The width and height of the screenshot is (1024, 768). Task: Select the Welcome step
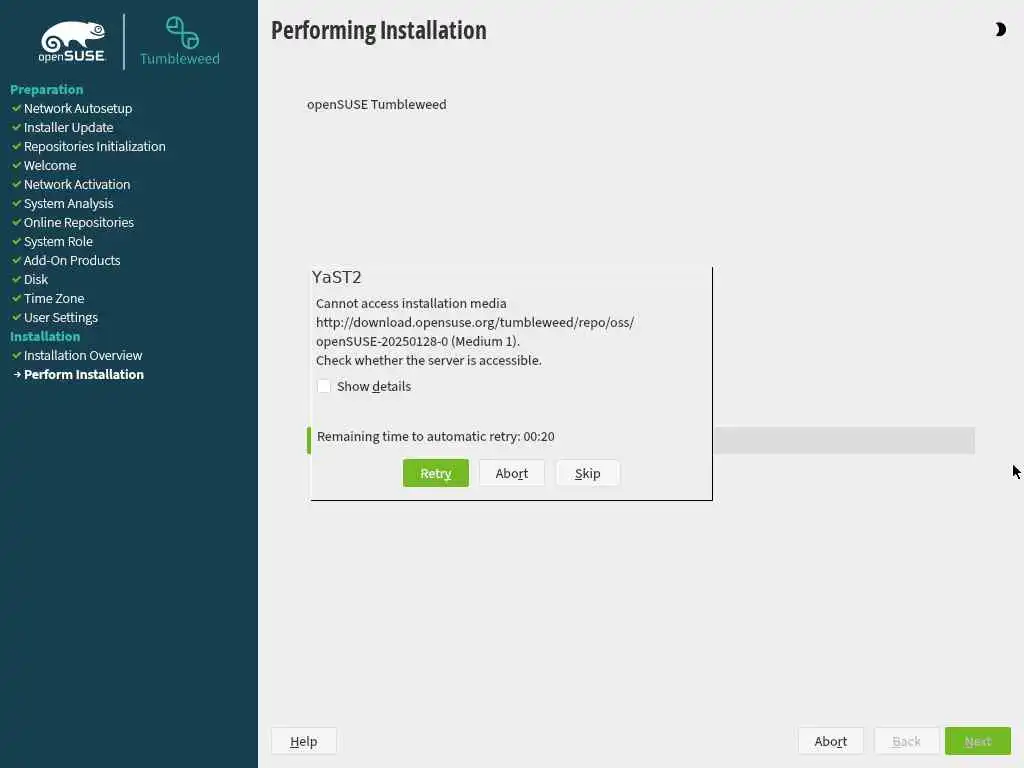click(50, 165)
